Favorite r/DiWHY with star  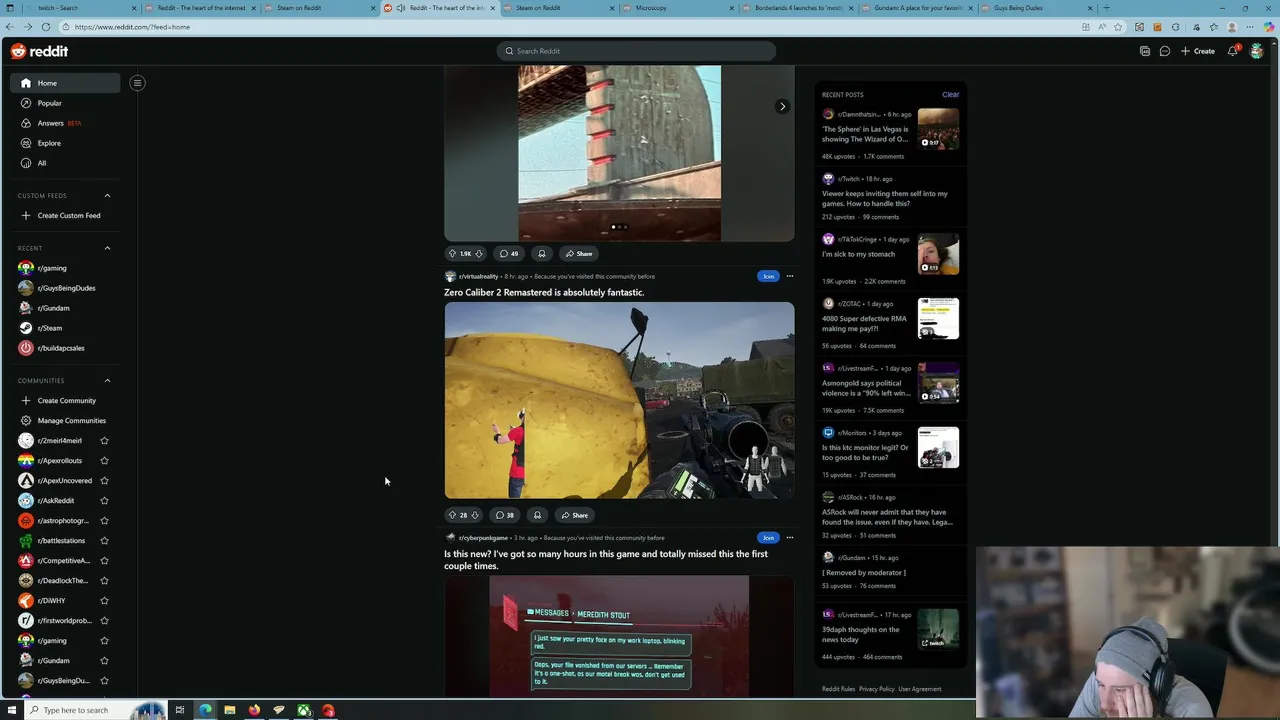(x=104, y=600)
